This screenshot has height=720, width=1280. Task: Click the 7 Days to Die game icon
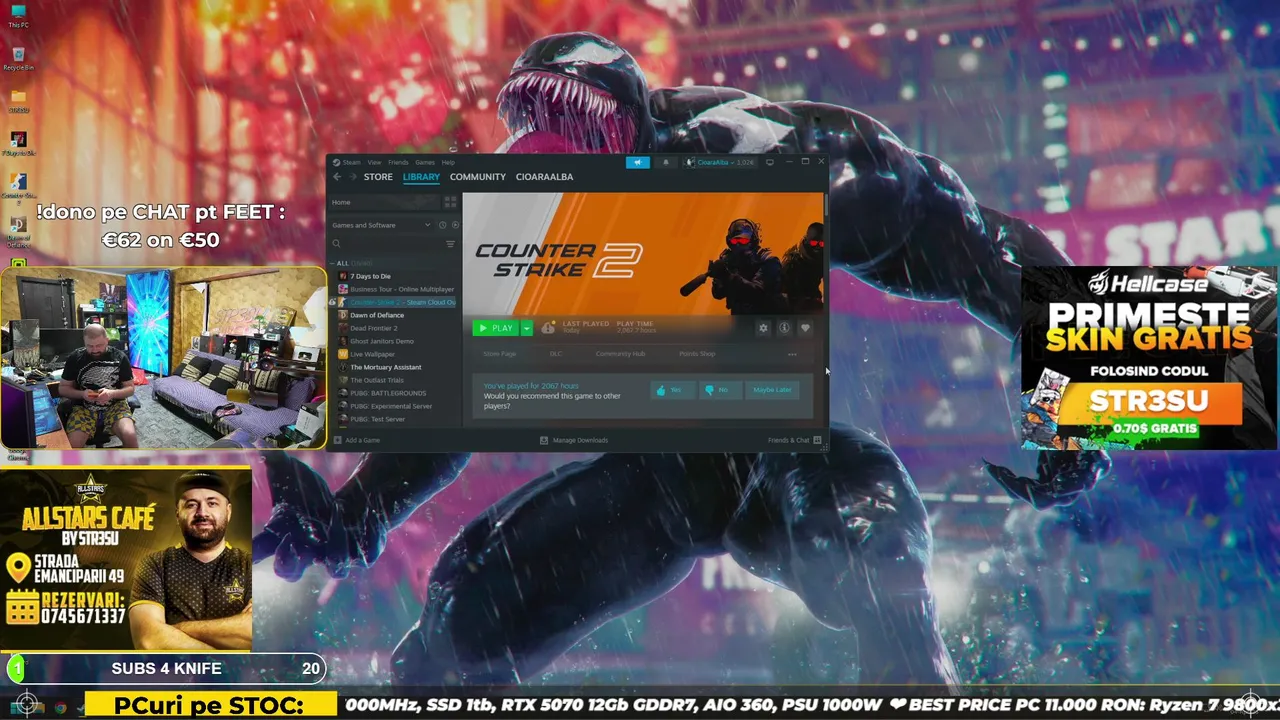pos(343,276)
